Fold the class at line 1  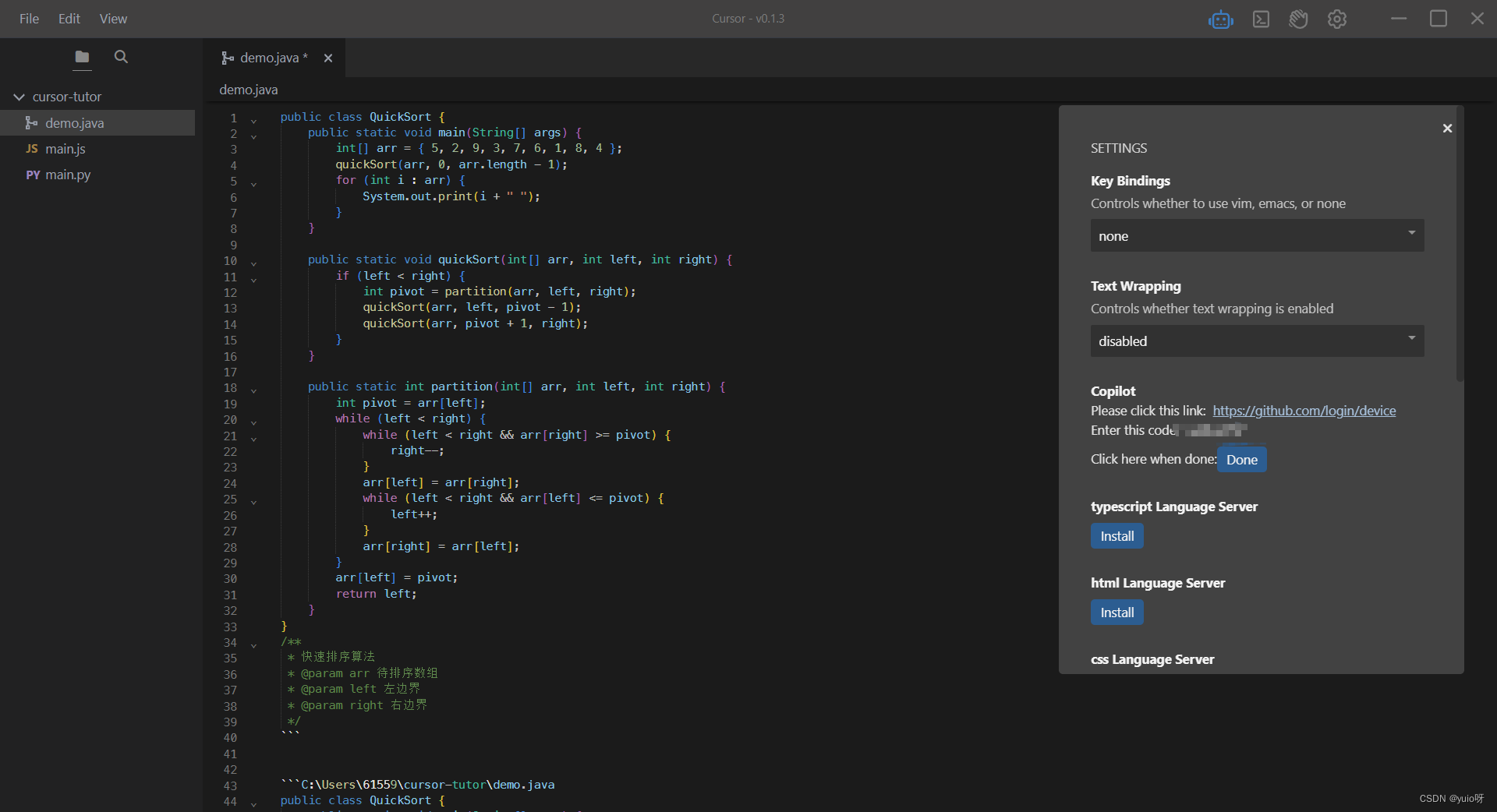coord(253,120)
